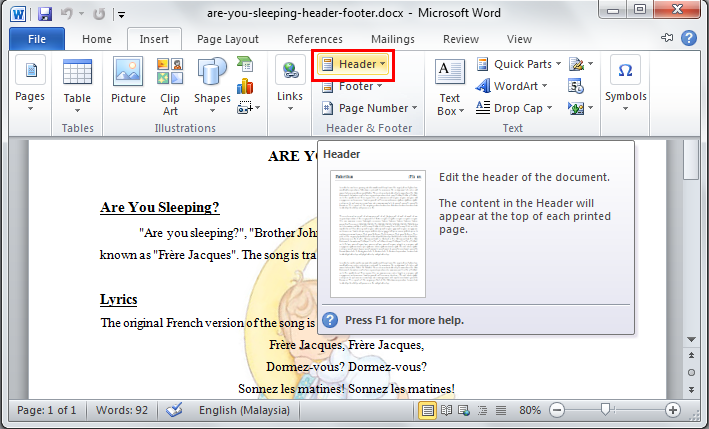The width and height of the screenshot is (709, 429).
Task: Open Customize Quick Access Toolbar arrow
Action: 121,15
